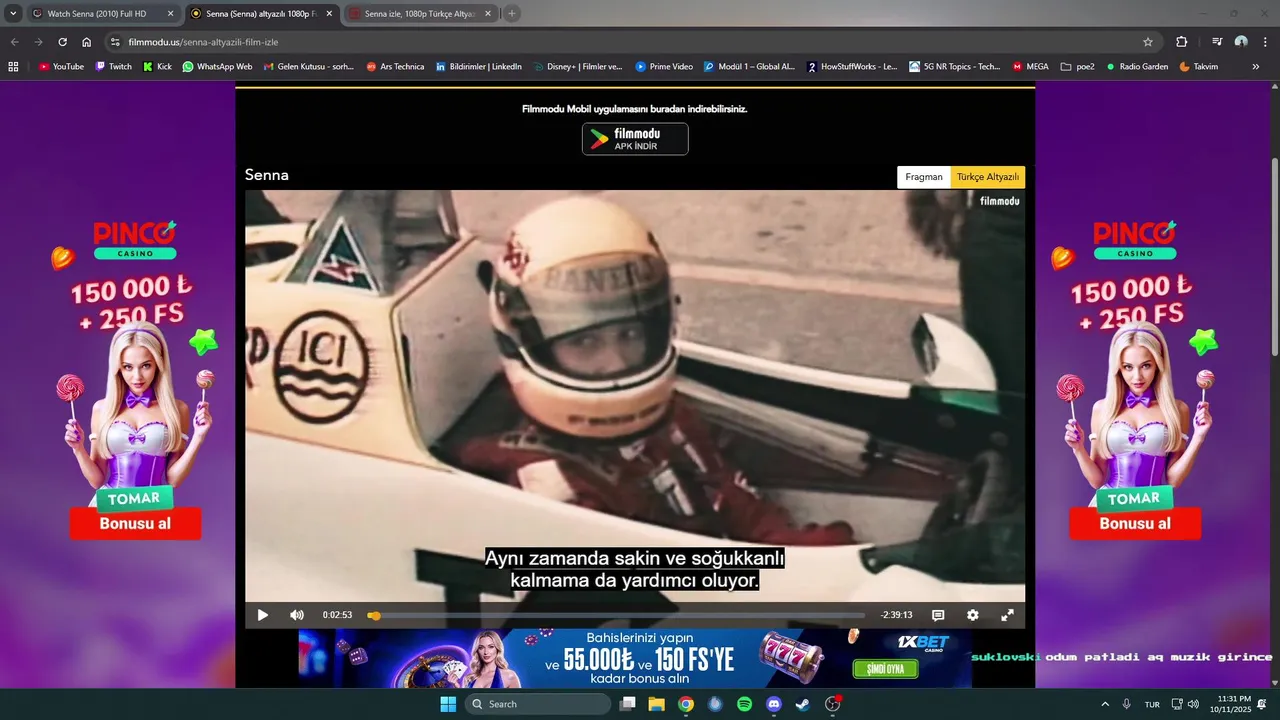Enter fullscreen video mode
1280x720 pixels.
click(x=1007, y=615)
